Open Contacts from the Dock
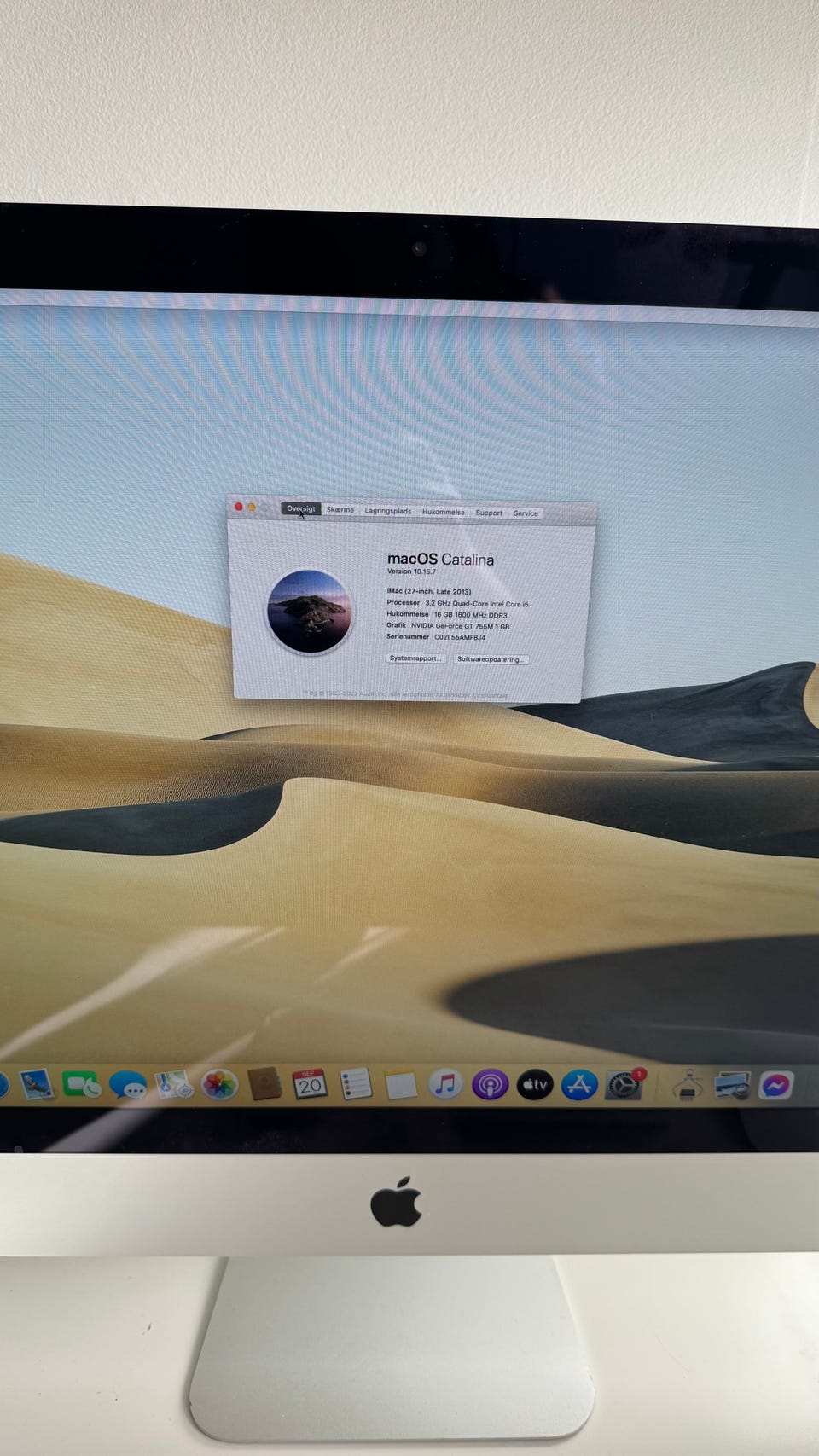 tap(264, 1084)
